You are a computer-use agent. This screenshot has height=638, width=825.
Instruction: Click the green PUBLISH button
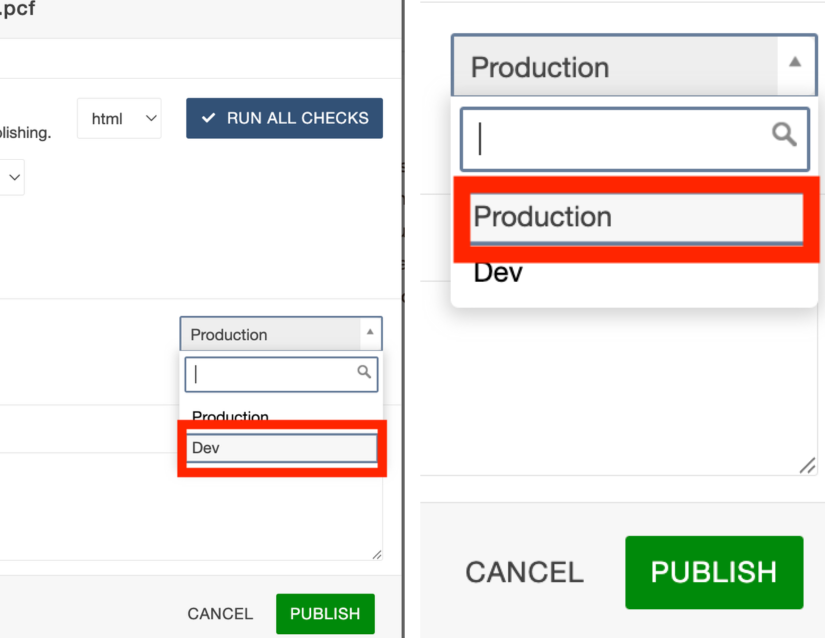tap(713, 572)
